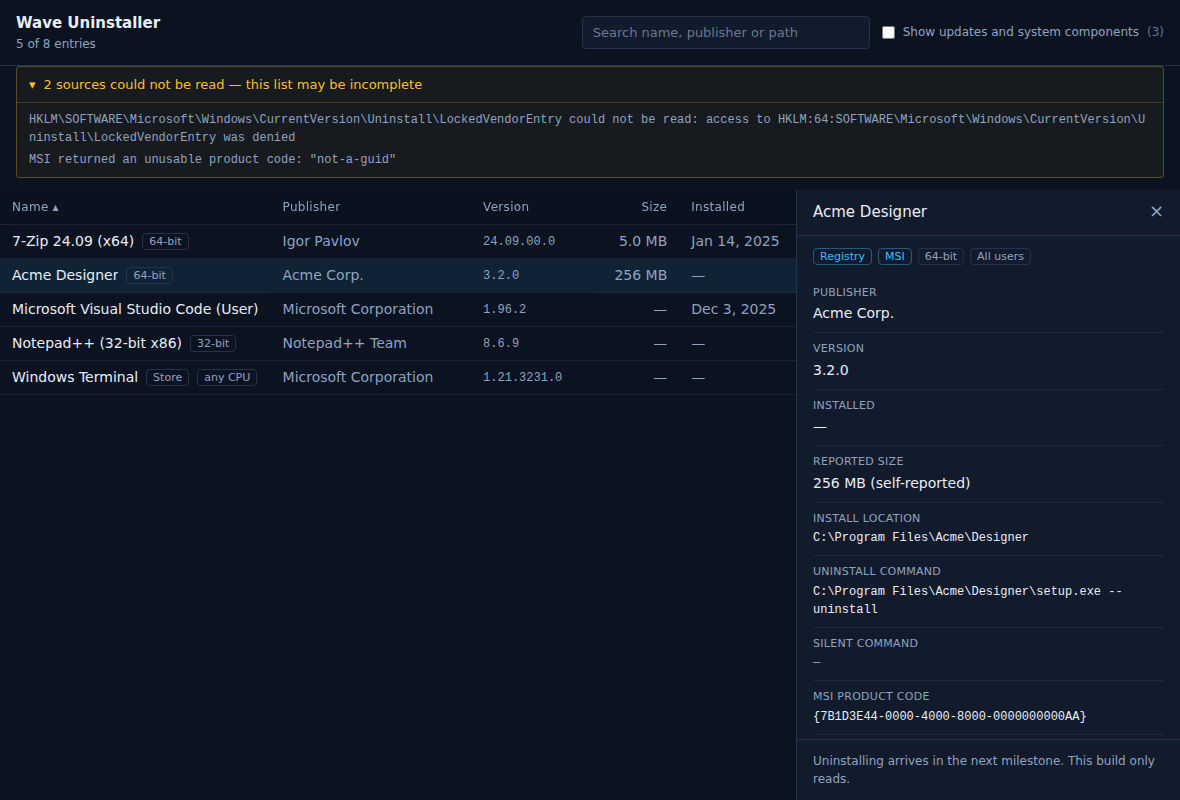The image size is (1180, 800).
Task: Click the 5.0 MB size cell
Action: tap(643, 242)
